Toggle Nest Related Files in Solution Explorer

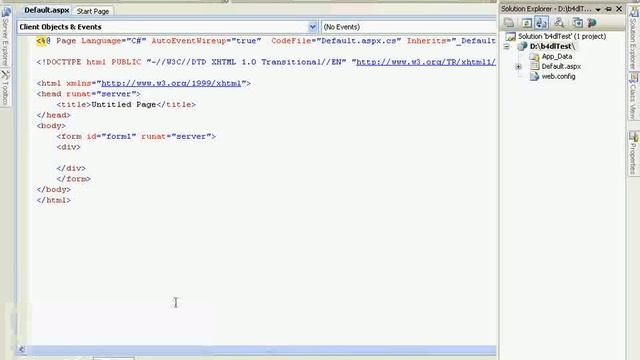[542, 23]
